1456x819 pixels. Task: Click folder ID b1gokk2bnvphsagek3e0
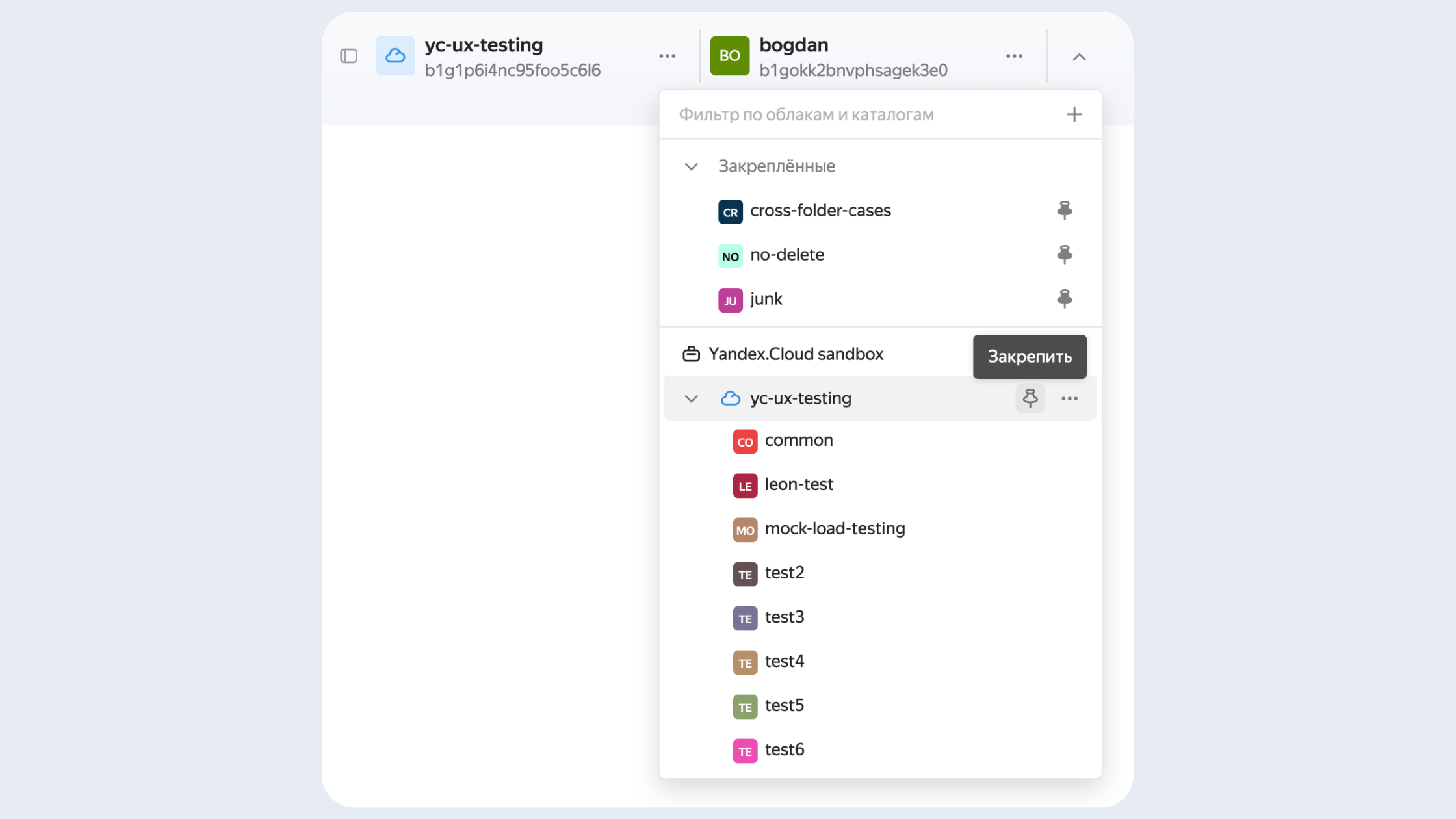click(x=853, y=70)
